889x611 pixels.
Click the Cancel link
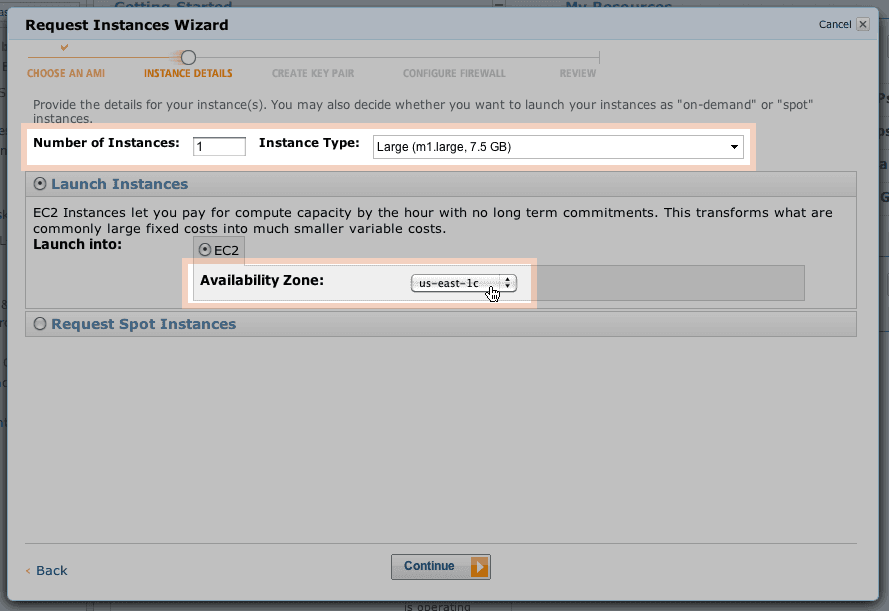tap(836, 24)
